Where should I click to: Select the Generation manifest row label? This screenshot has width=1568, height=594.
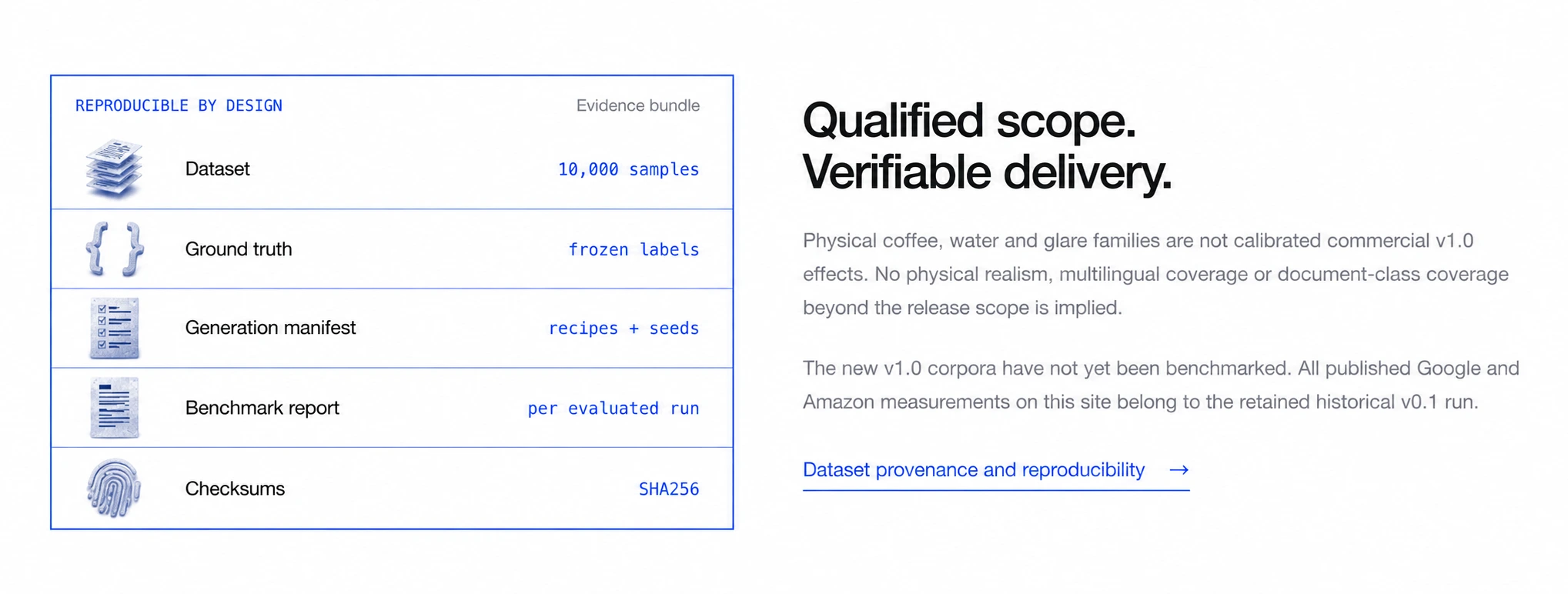[x=270, y=328]
